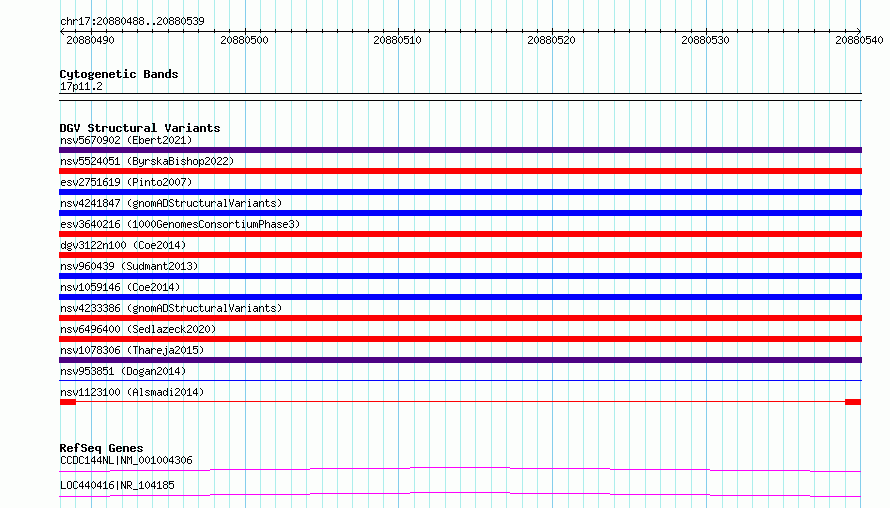890x508 pixels.
Task: Click the red bar under nsv6496400
Action: pyautogui.click(x=460, y=339)
